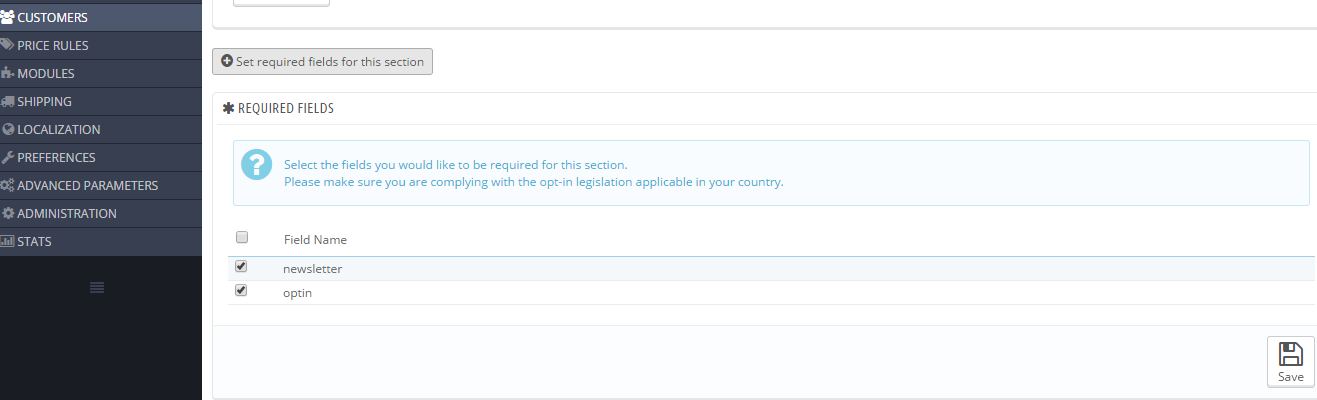This screenshot has height=400, width=1317.
Task: Save the required fields settings
Action: (1290, 361)
